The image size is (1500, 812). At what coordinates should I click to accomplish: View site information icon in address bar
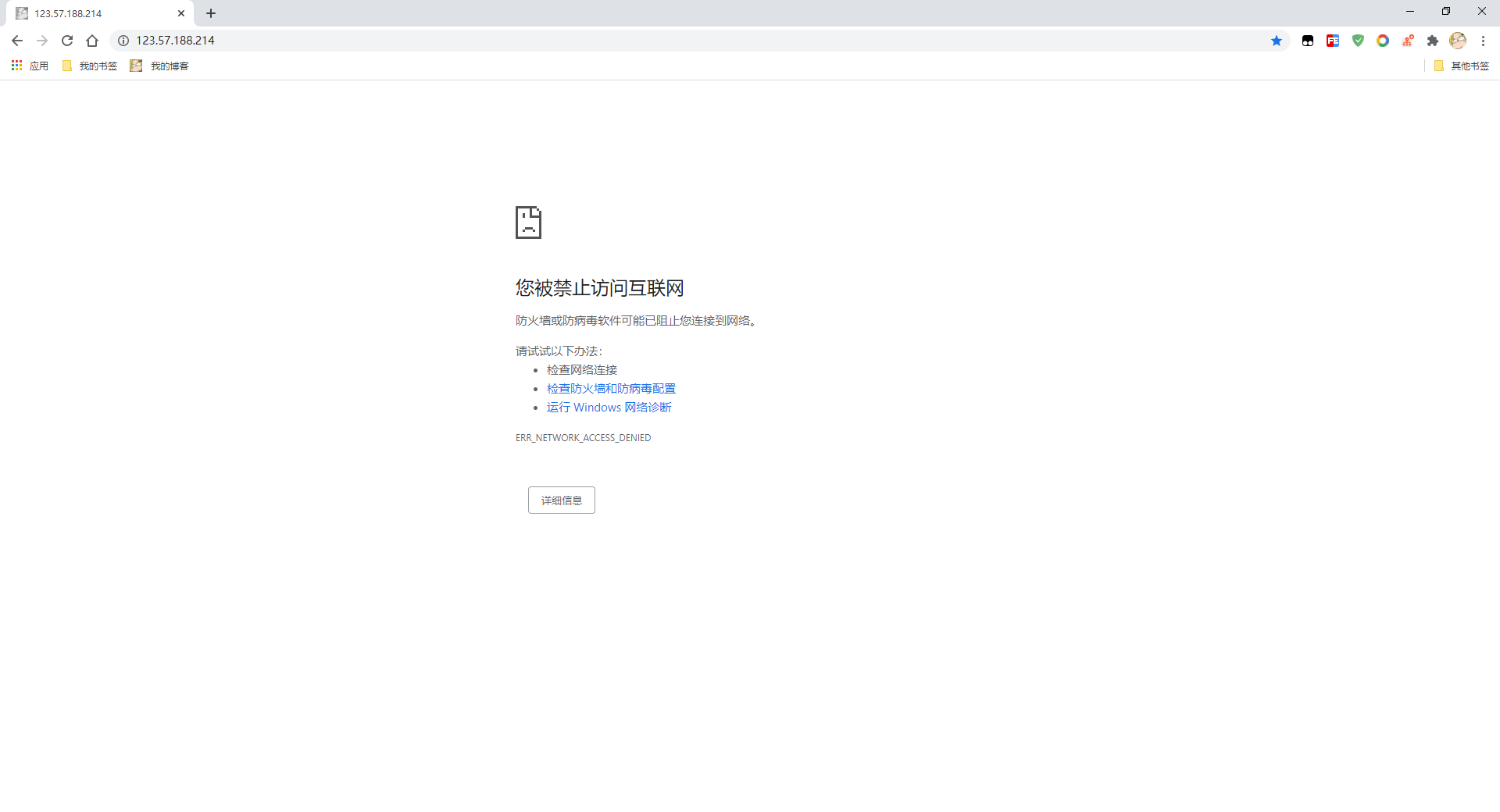tap(123, 41)
